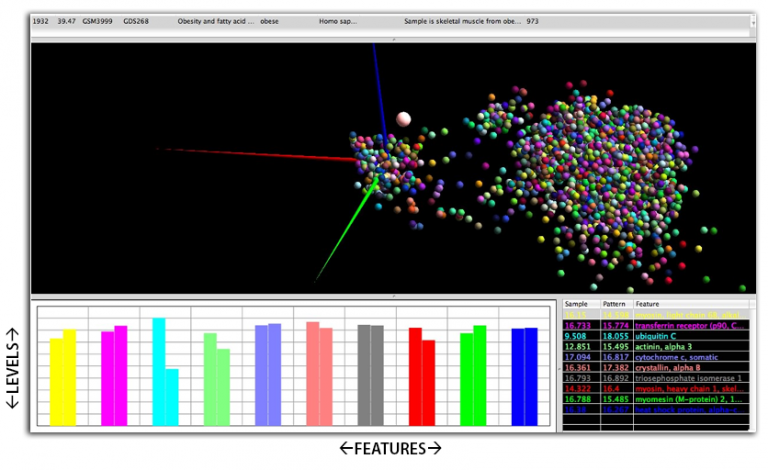This screenshot has width=768, height=470.
Task: Click the green axis line in the 3D view
Action: (340, 235)
